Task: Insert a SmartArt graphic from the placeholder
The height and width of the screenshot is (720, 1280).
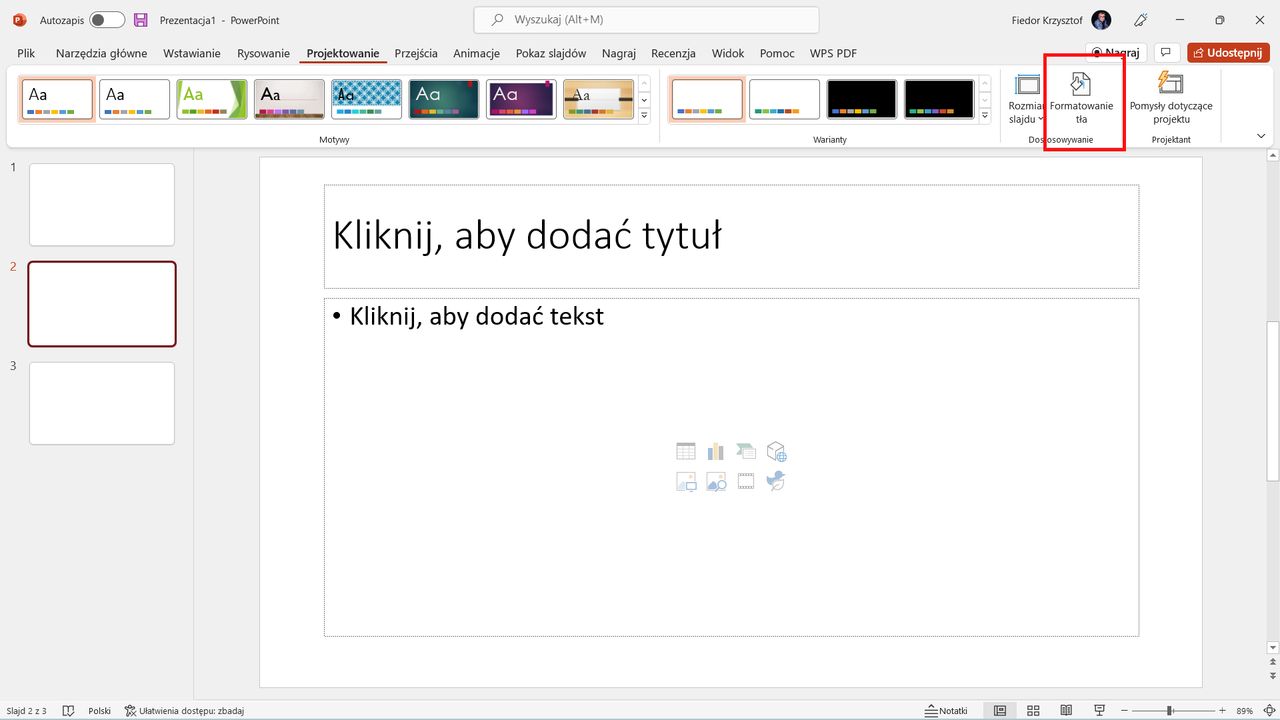Action: (746, 450)
